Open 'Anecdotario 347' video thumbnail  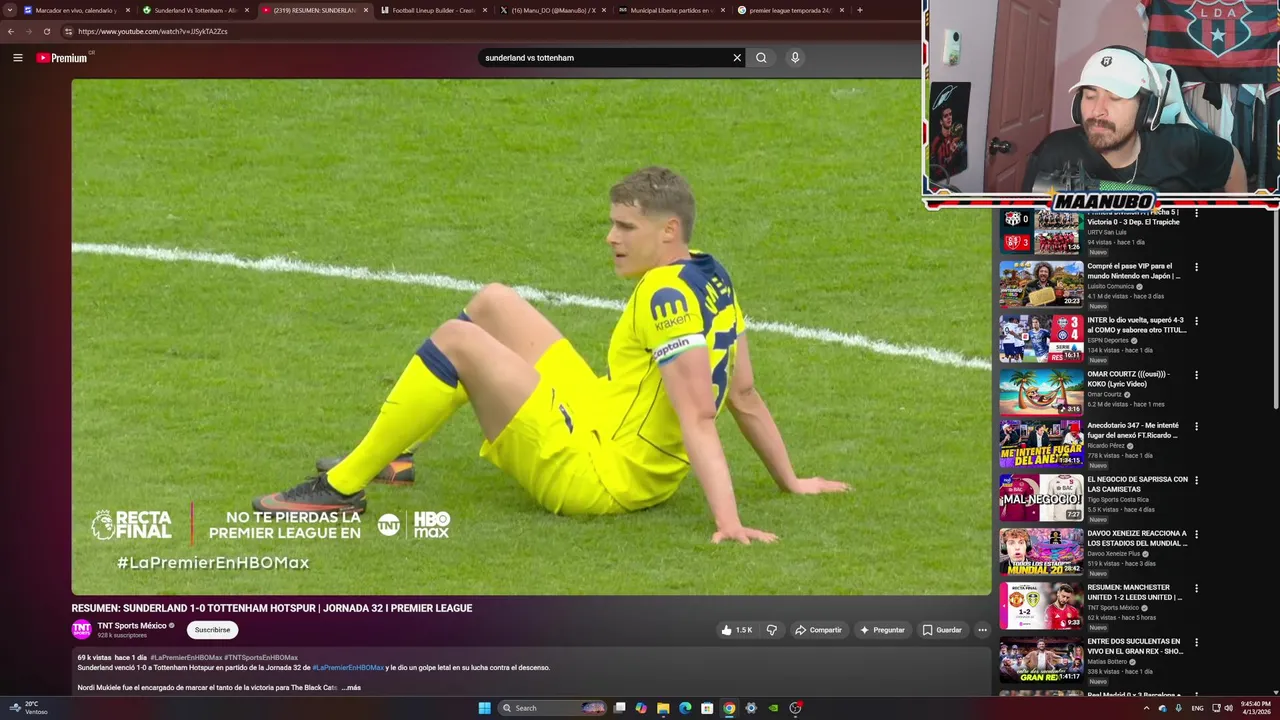(x=1041, y=444)
